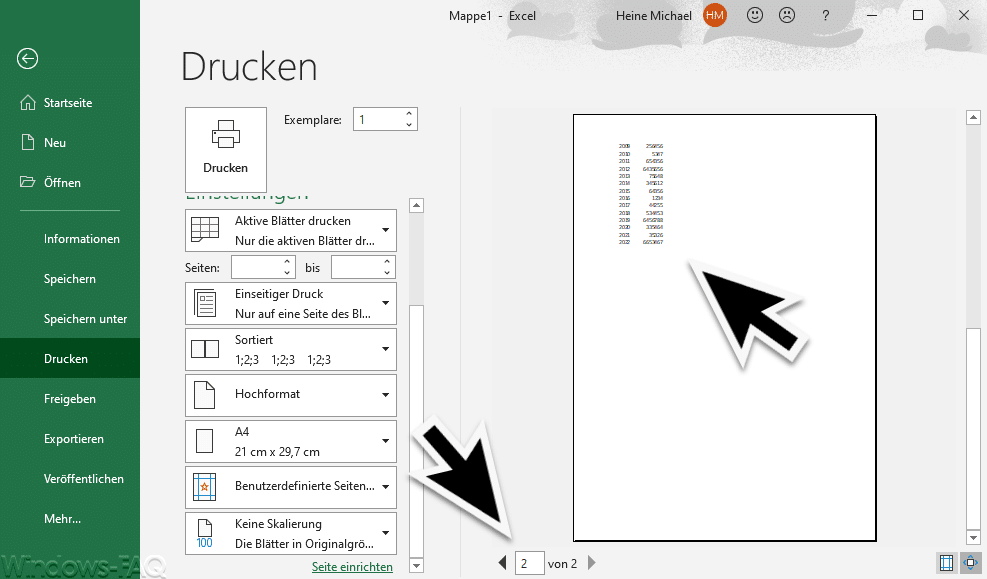
Task: Click the print preview page thumbnail
Action: click(725, 327)
